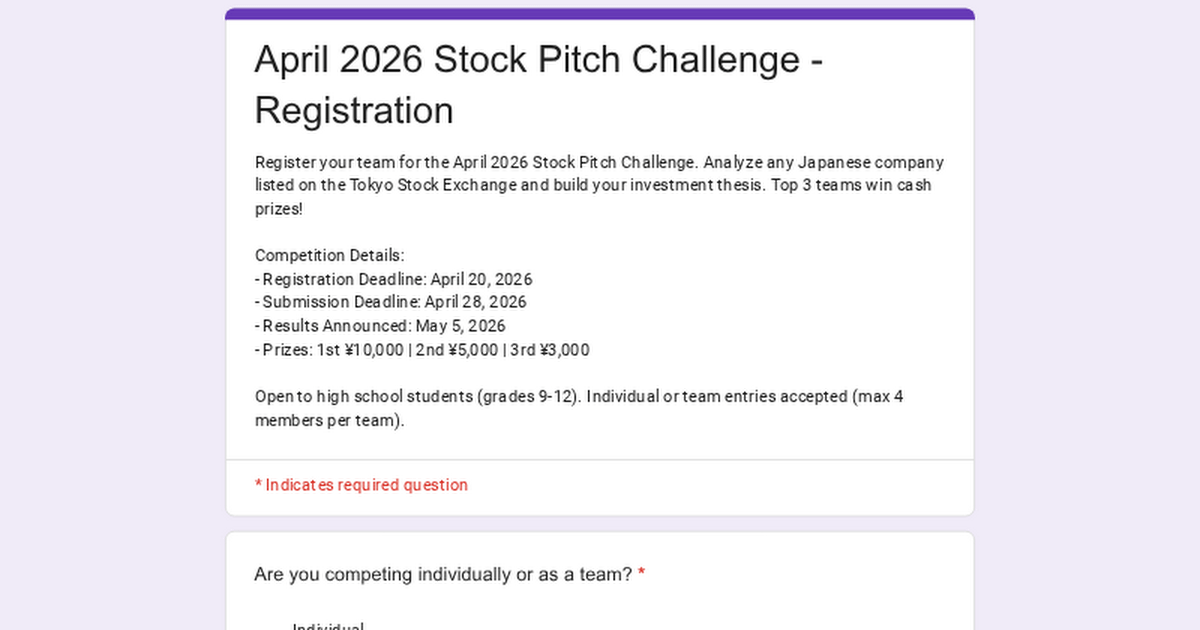The width and height of the screenshot is (1200, 630).
Task: Click the Registration Deadline line
Action: [x=393, y=279]
